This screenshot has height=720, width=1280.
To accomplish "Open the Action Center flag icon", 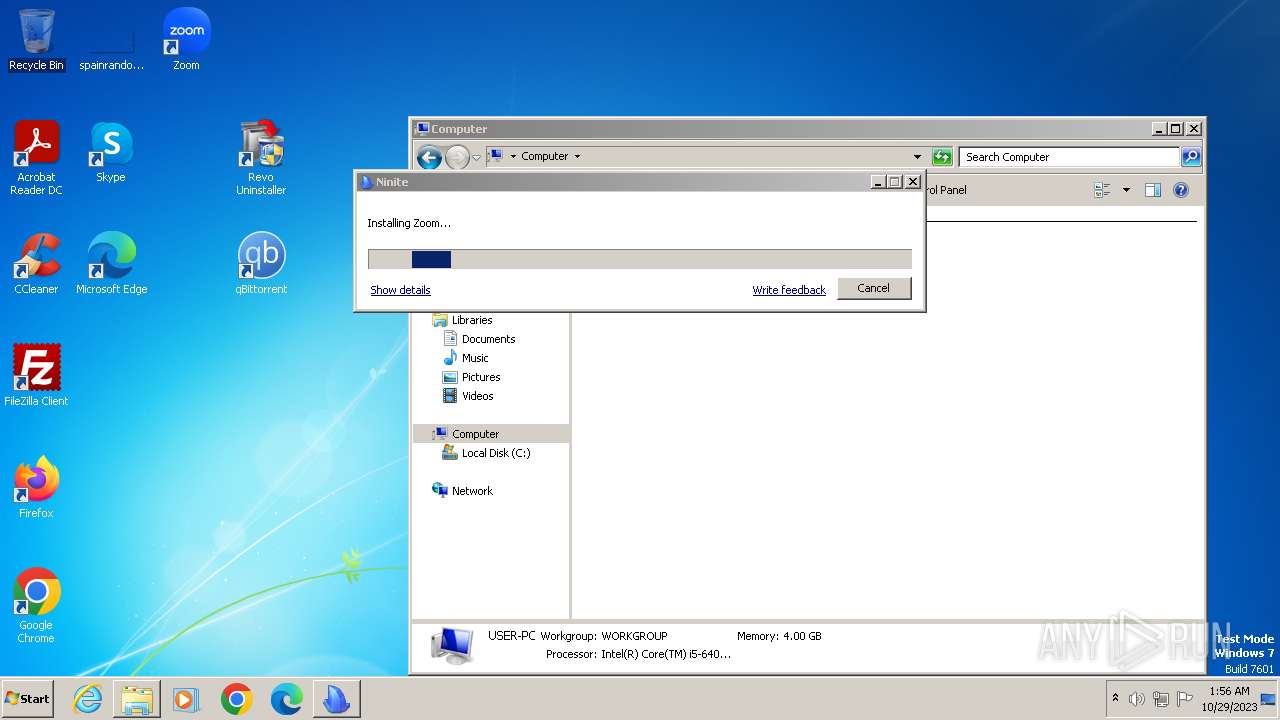I will click(x=1185, y=699).
